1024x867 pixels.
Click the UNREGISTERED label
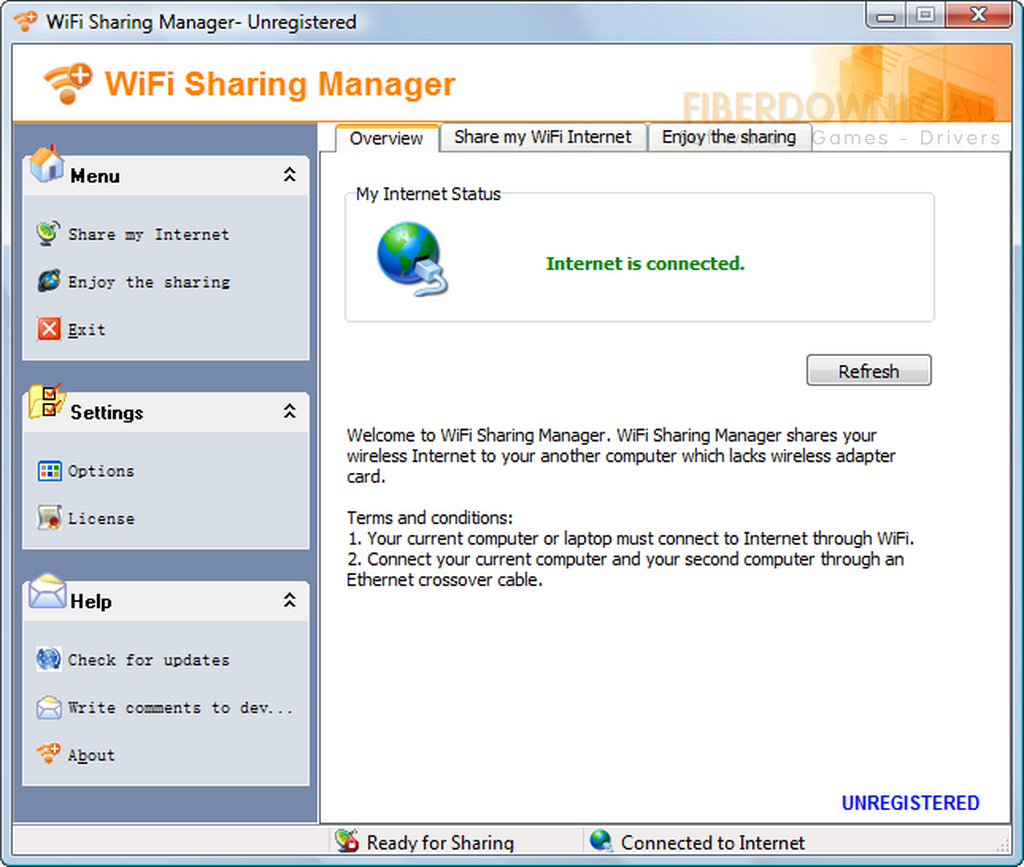pos(910,802)
